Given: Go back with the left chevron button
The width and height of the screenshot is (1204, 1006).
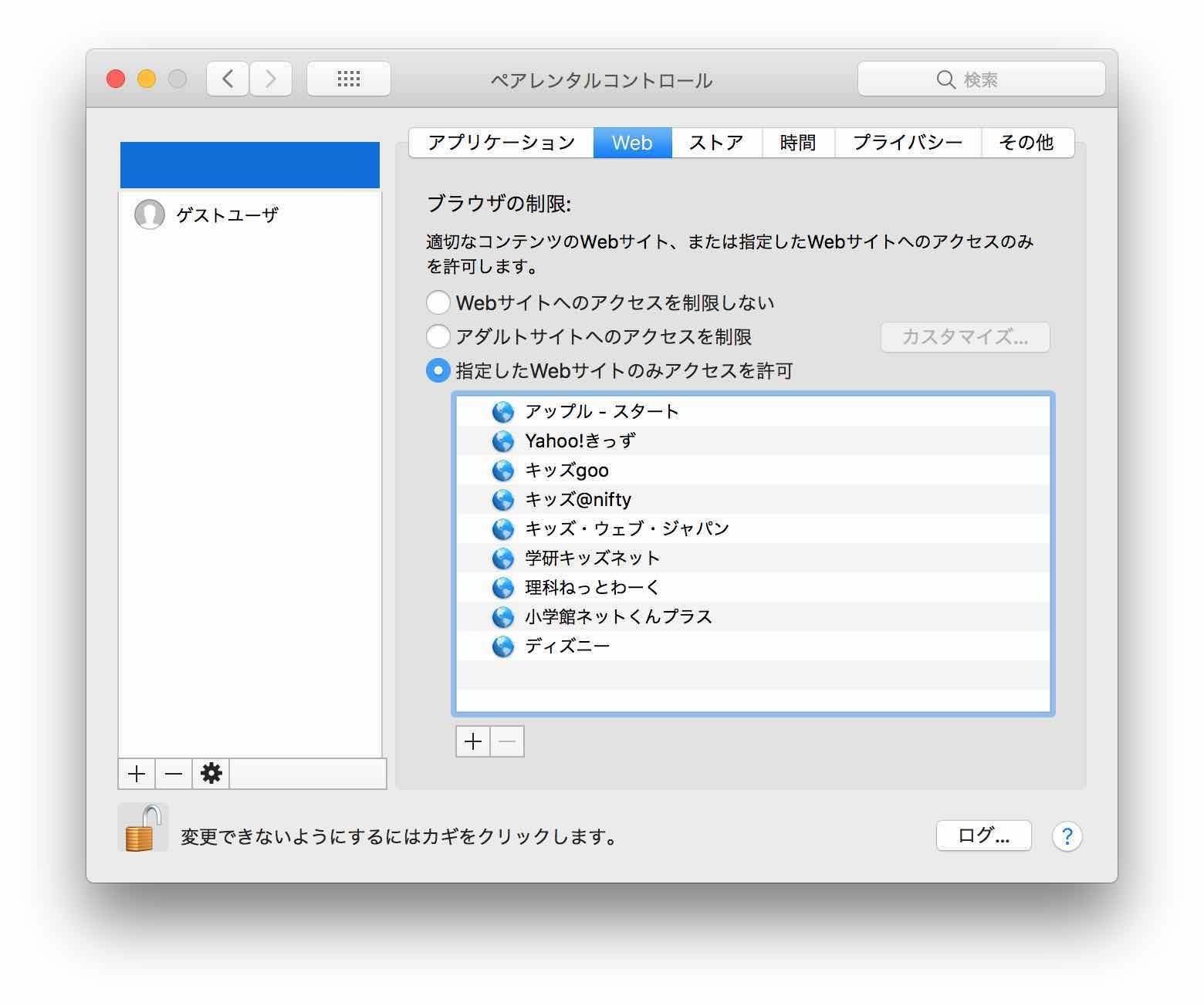Looking at the screenshot, I should click(228, 79).
